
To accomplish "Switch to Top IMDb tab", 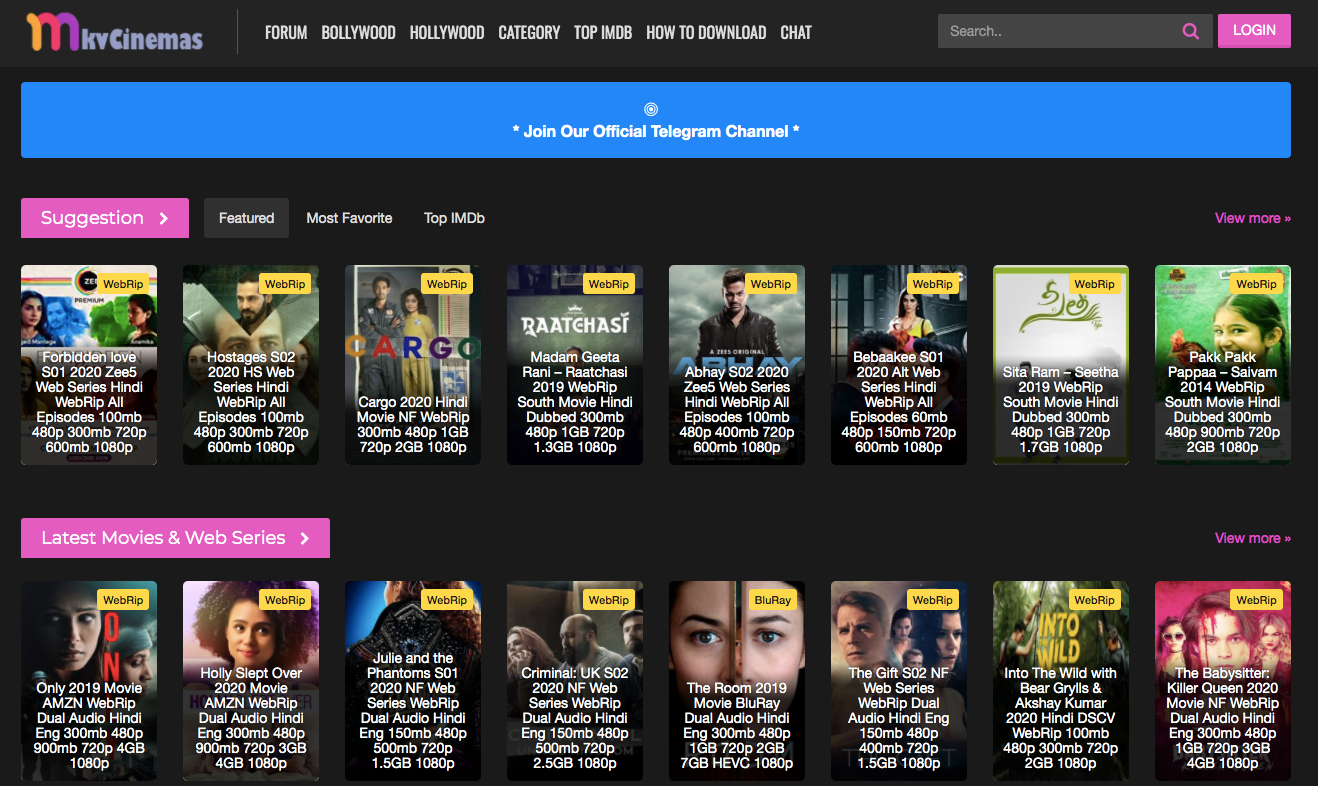I will (454, 218).
